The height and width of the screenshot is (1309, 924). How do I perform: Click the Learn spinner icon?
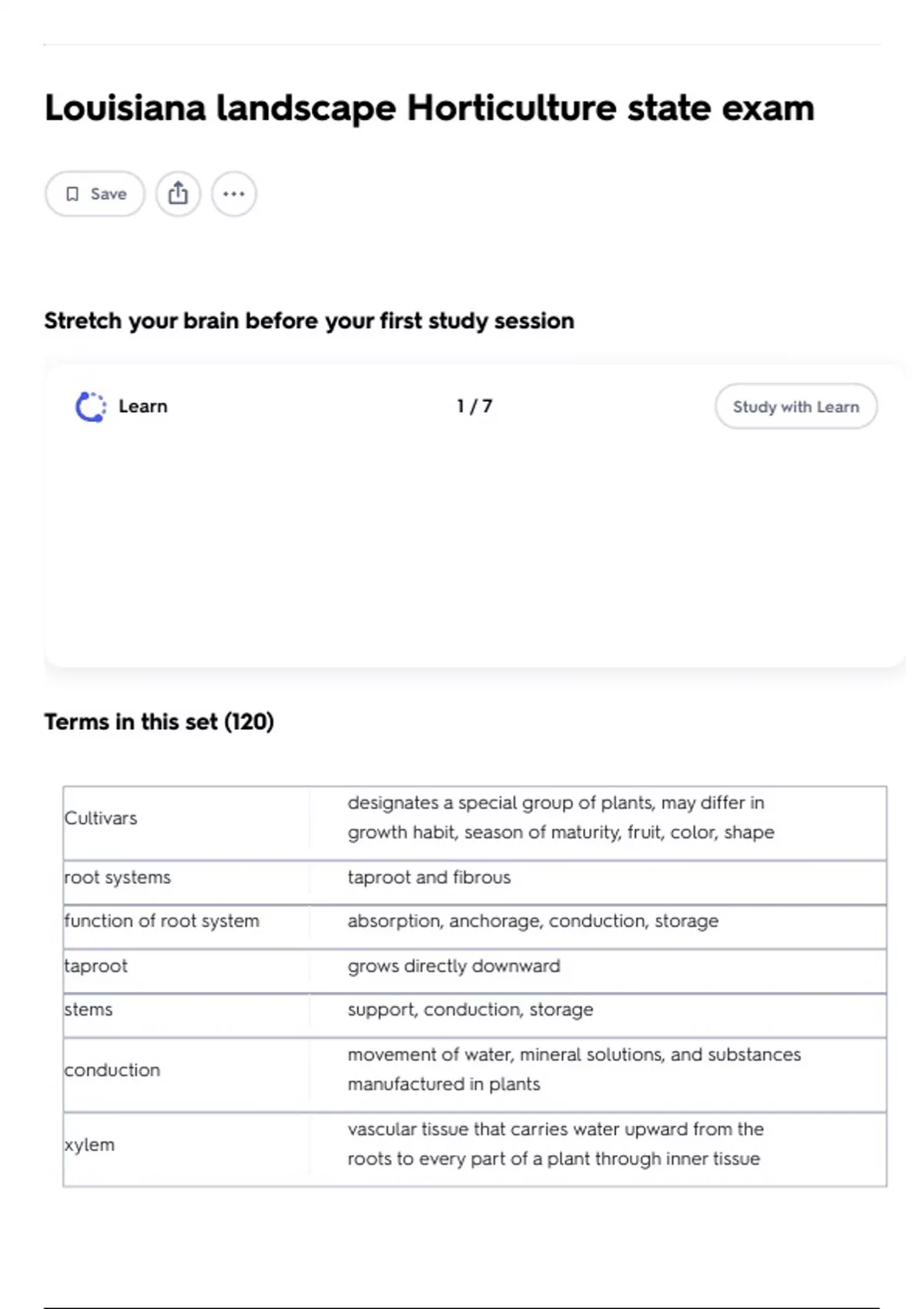click(90, 407)
